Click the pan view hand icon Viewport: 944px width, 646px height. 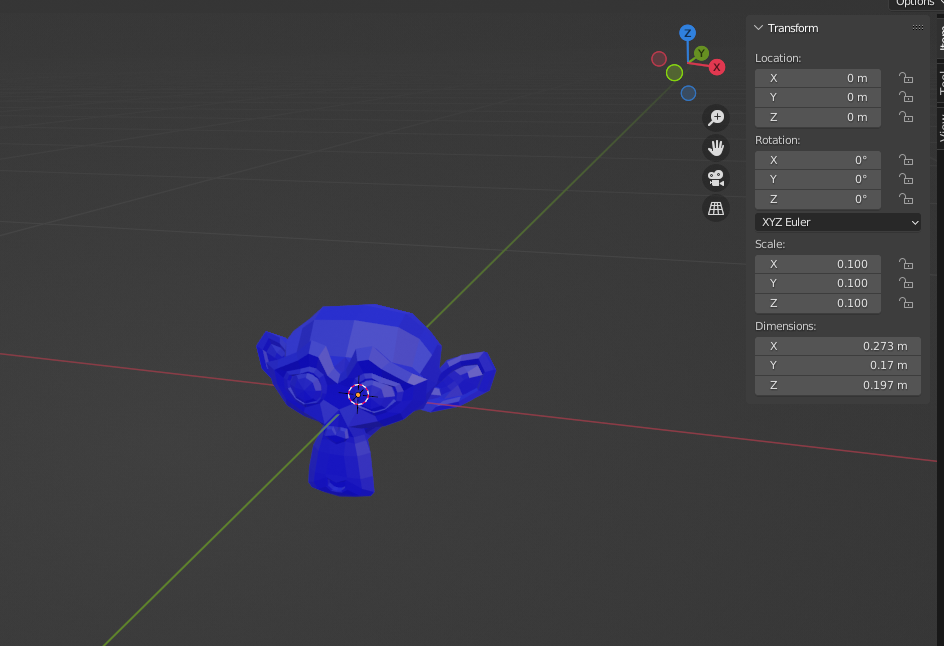716,148
